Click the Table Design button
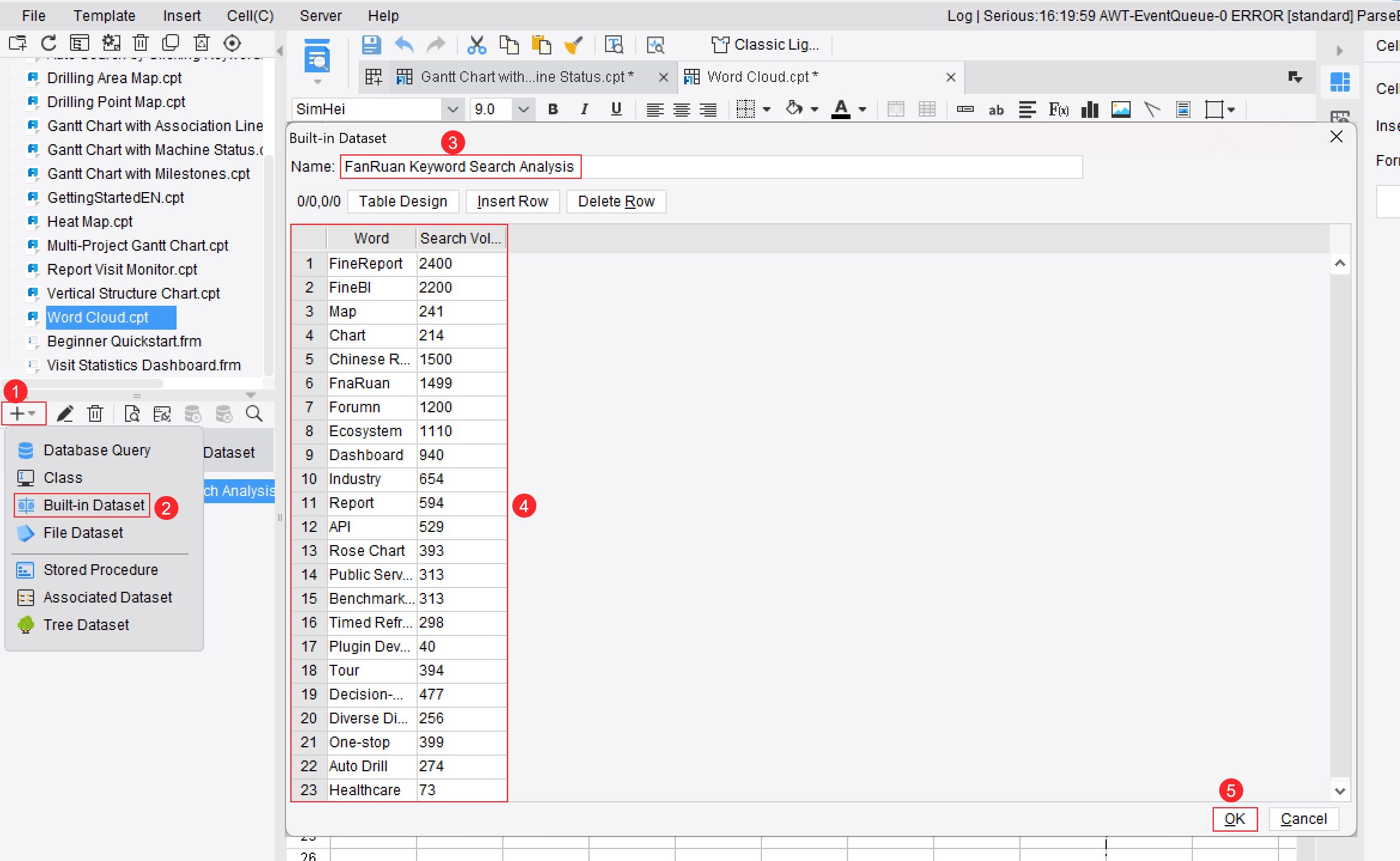 (403, 202)
